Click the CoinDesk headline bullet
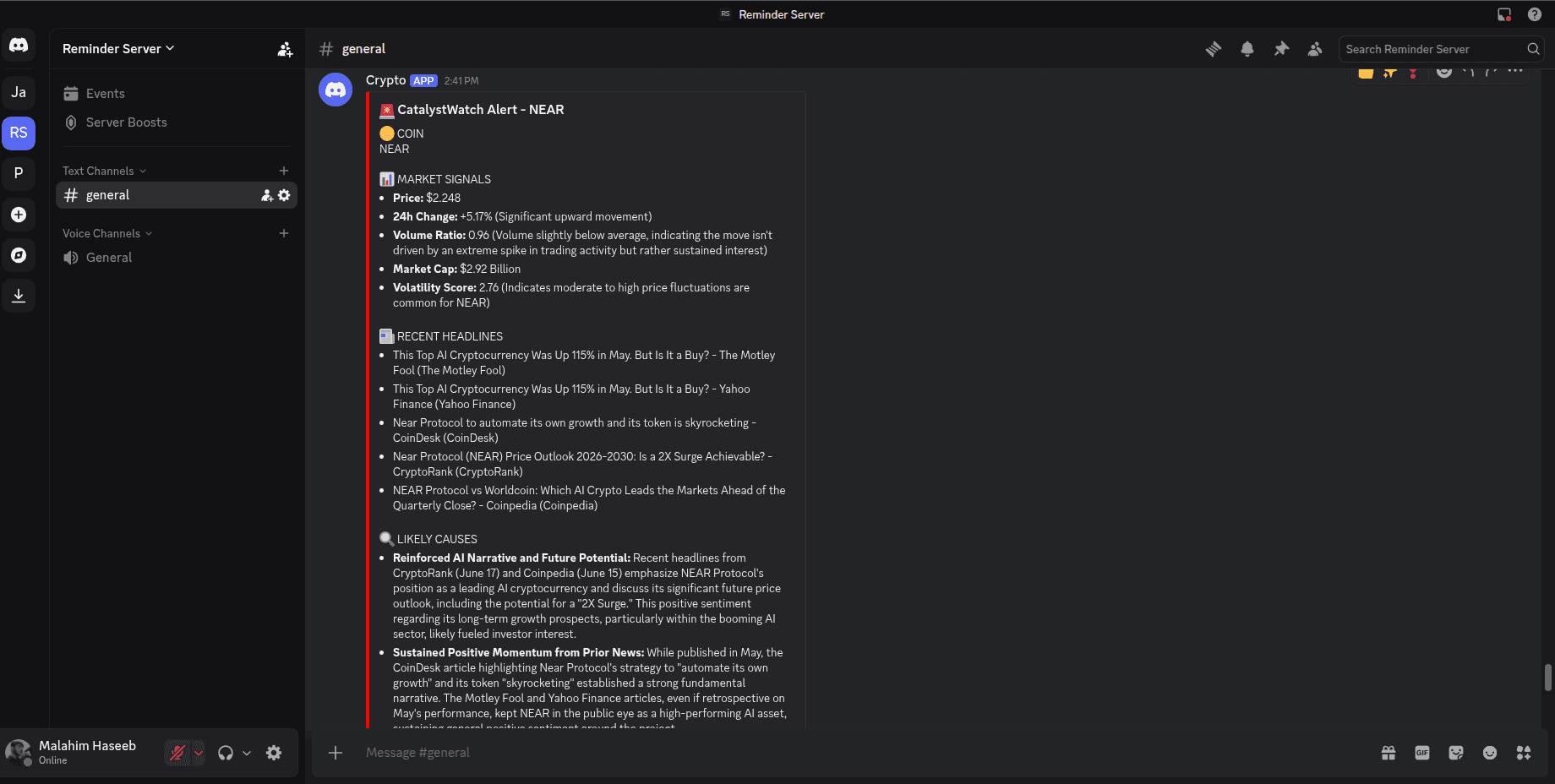1555x784 pixels. pyautogui.click(x=575, y=430)
